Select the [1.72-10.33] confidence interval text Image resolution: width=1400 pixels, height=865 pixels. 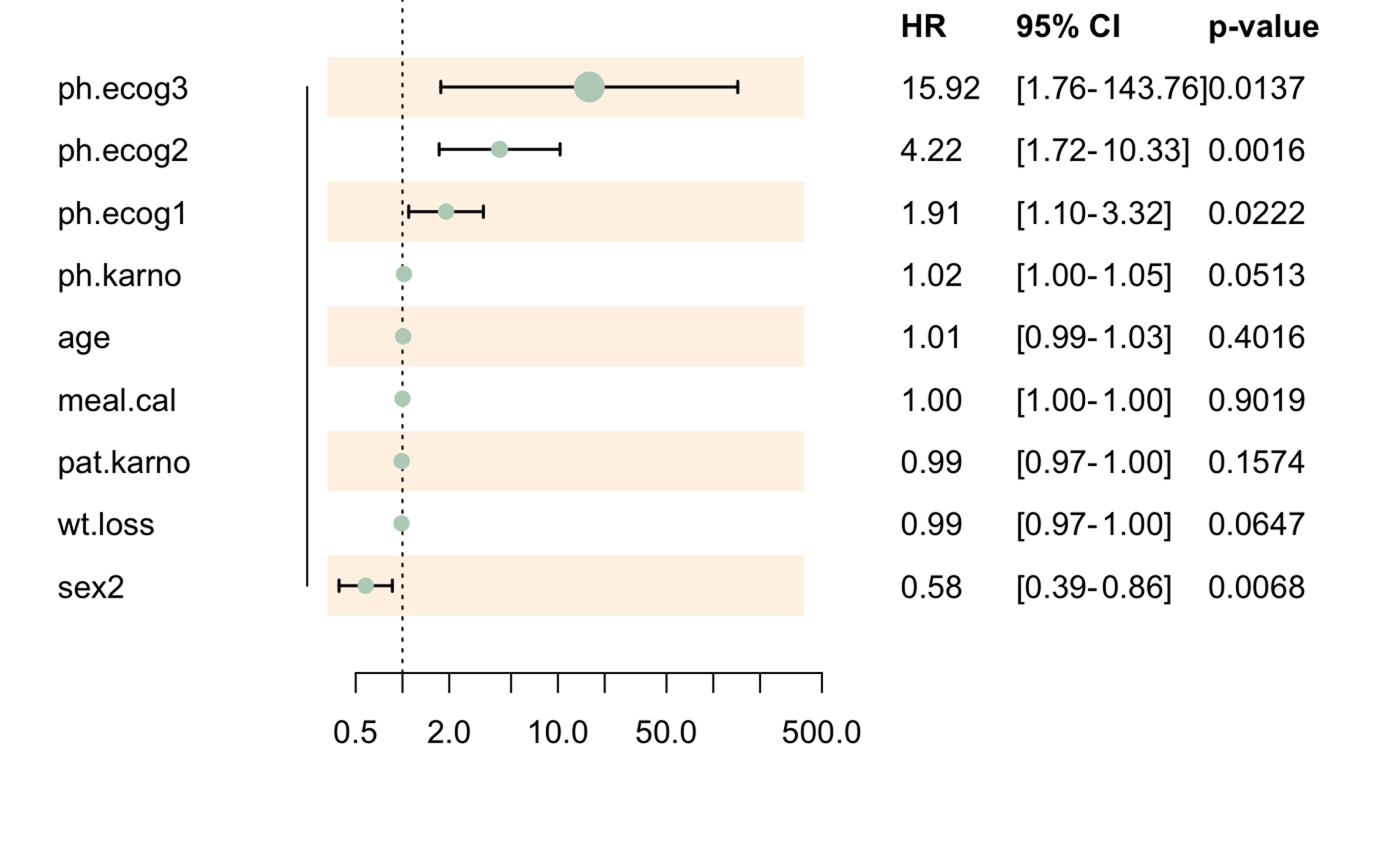pos(1102,150)
